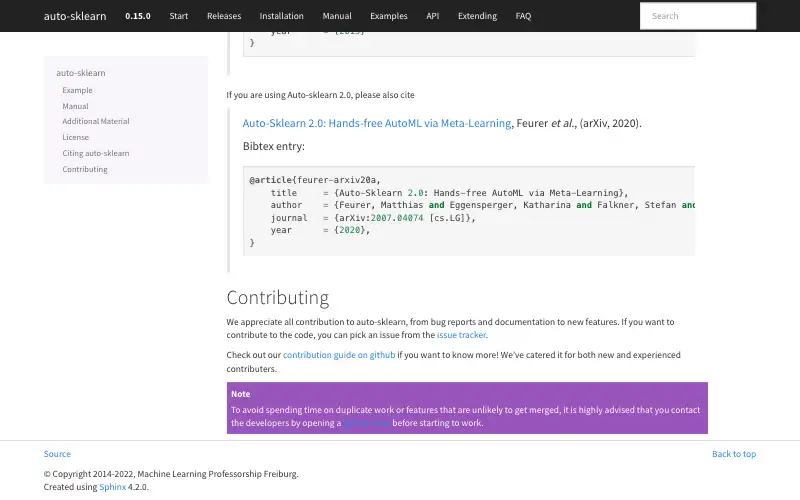Click the 'year = {2020},' code line

320,230
